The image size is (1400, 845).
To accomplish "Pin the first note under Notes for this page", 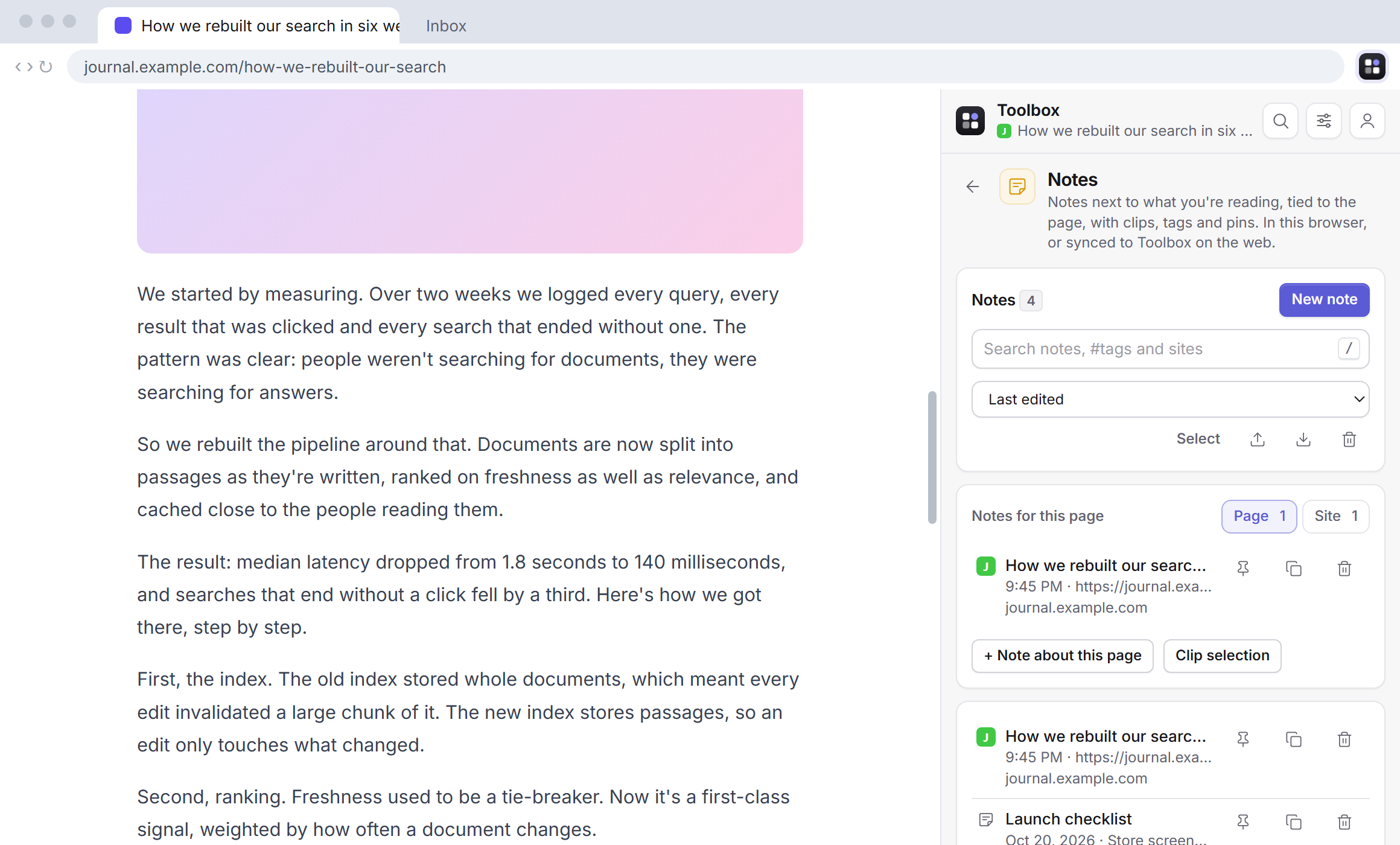I will (x=1243, y=569).
